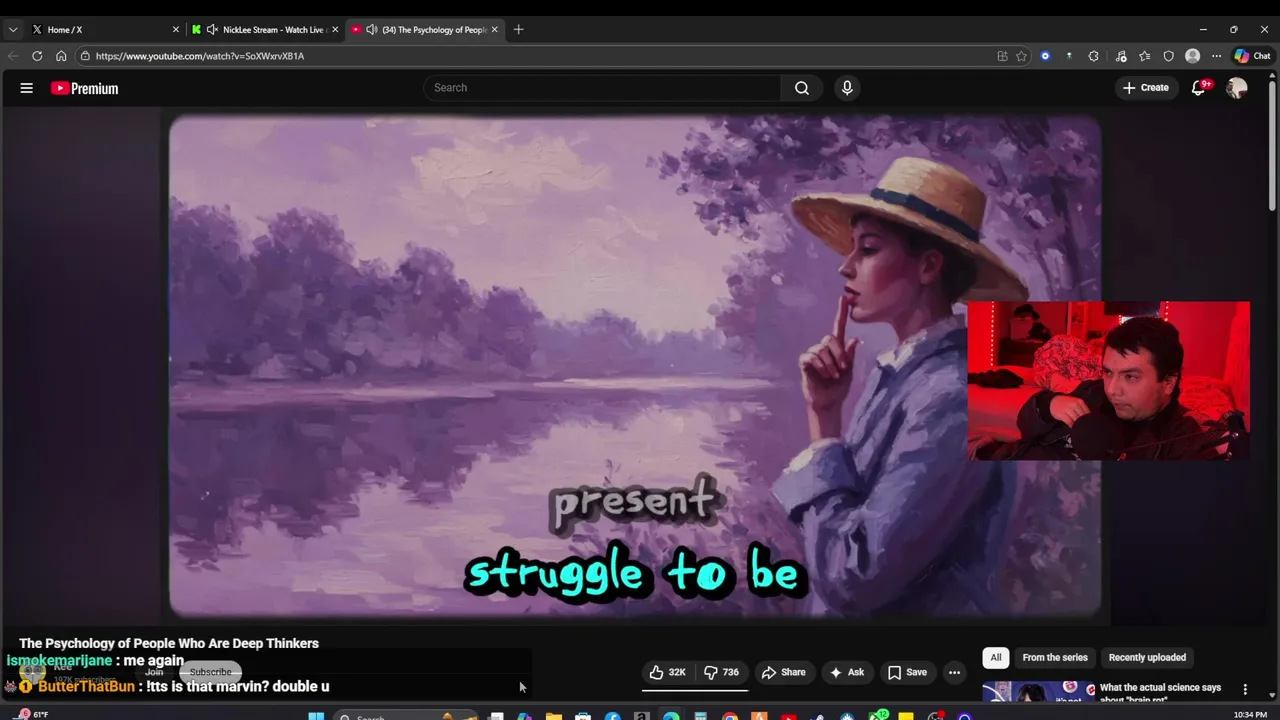The width and height of the screenshot is (1280, 720).
Task: Click the brain rot video thumbnail
Action: click(x=1039, y=691)
